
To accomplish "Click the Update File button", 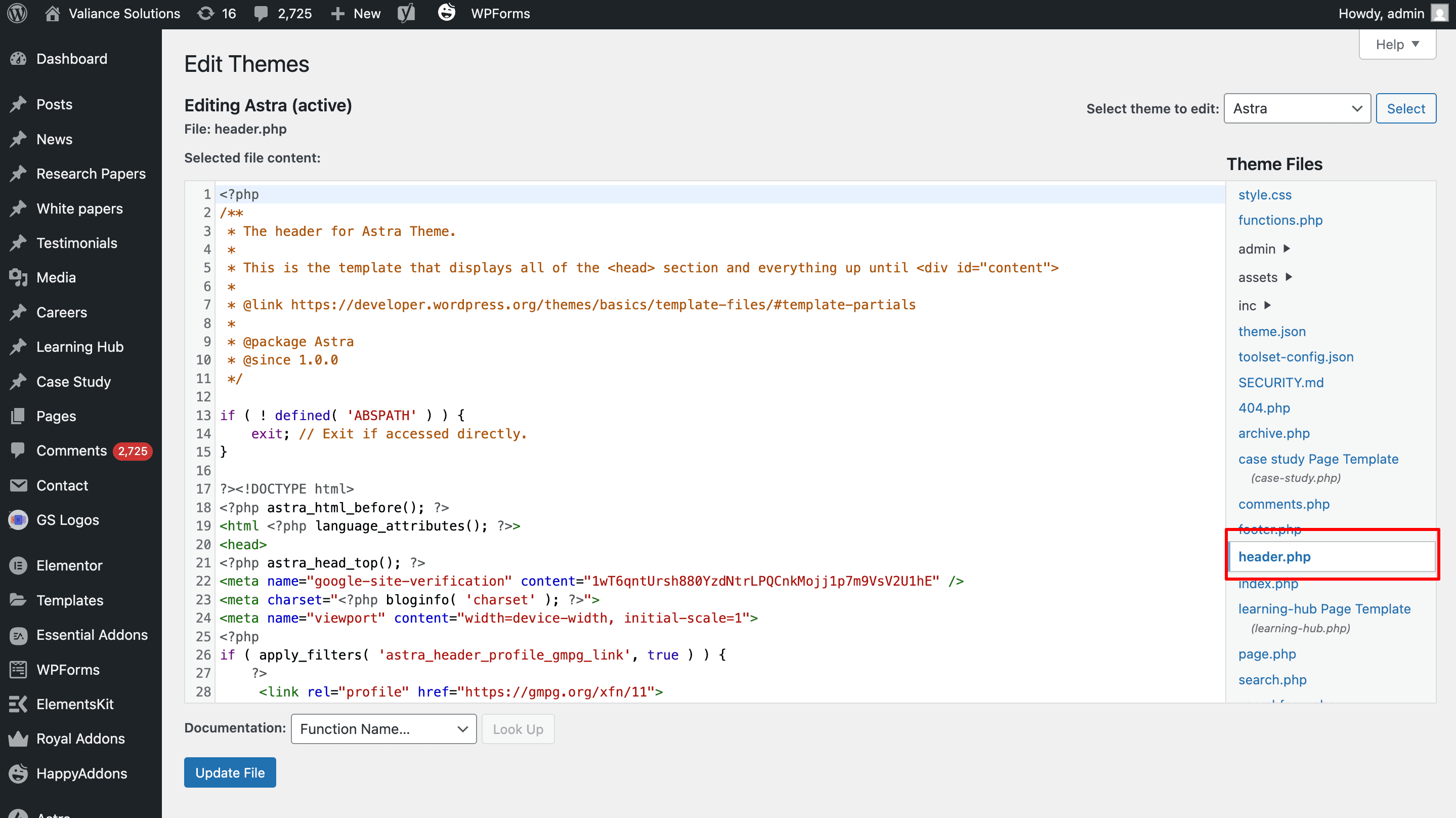I will click(x=230, y=772).
